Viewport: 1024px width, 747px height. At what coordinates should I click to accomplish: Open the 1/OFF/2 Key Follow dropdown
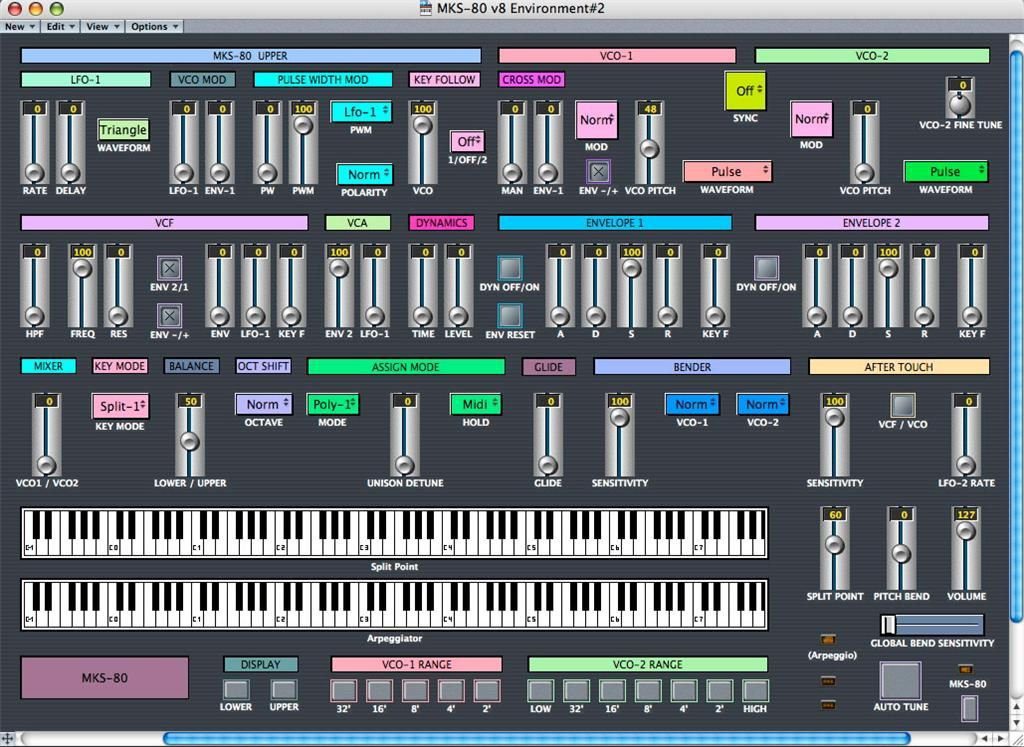coord(467,142)
